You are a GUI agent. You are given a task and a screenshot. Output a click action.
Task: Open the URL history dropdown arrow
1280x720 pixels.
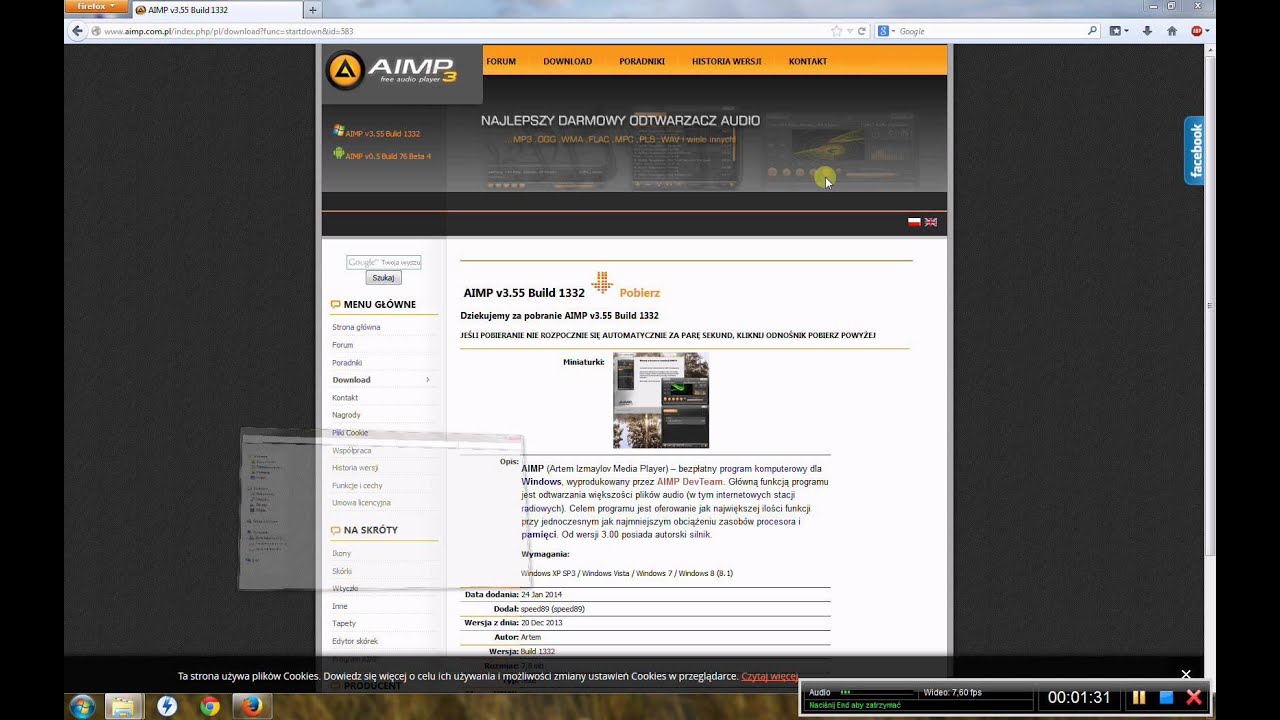(x=850, y=31)
